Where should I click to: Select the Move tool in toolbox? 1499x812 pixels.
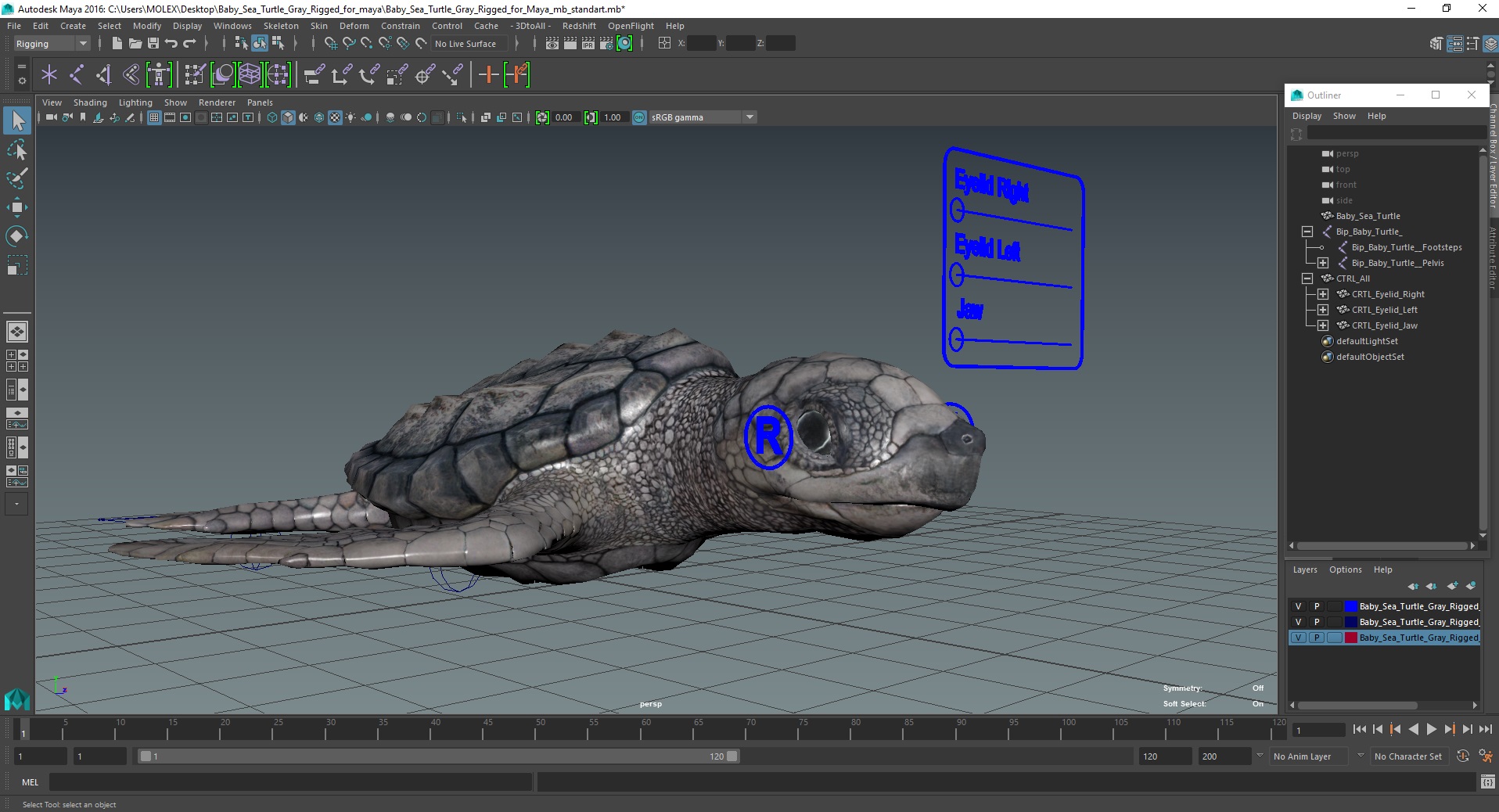[x=16, y=207]
